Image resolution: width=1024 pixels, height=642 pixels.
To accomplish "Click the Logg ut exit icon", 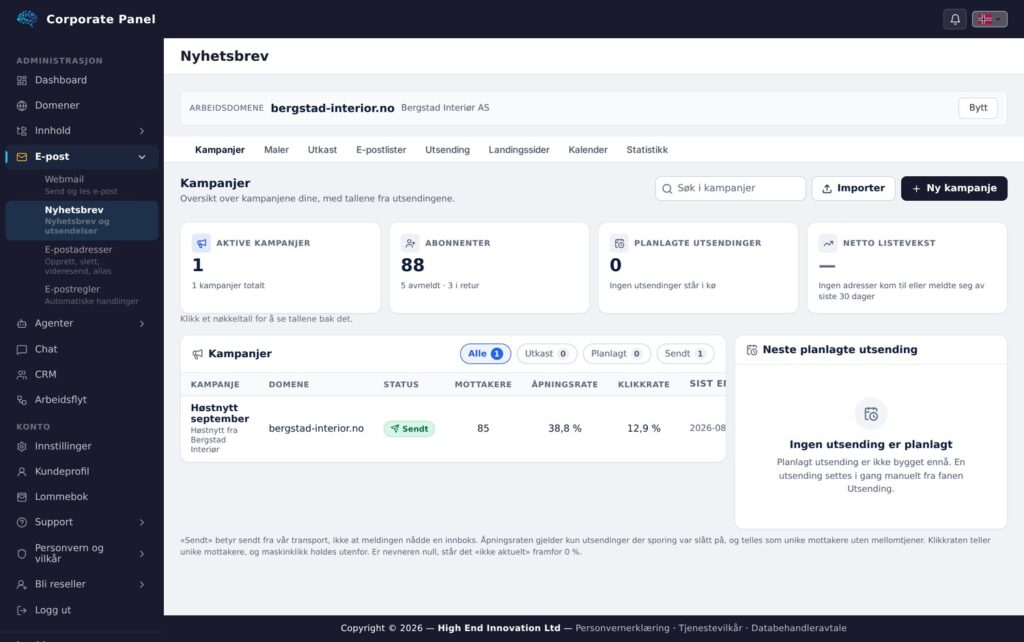I will (22, 610).
